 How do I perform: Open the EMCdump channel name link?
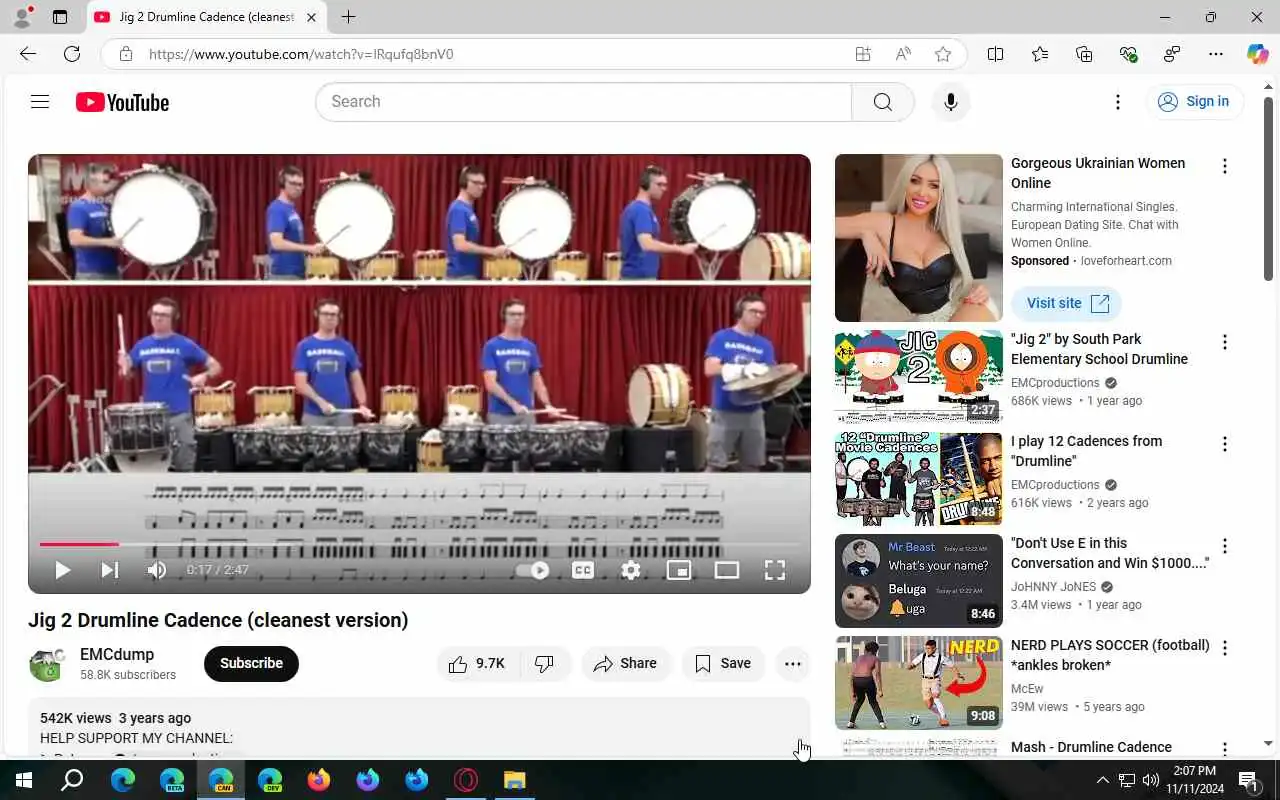117,654
